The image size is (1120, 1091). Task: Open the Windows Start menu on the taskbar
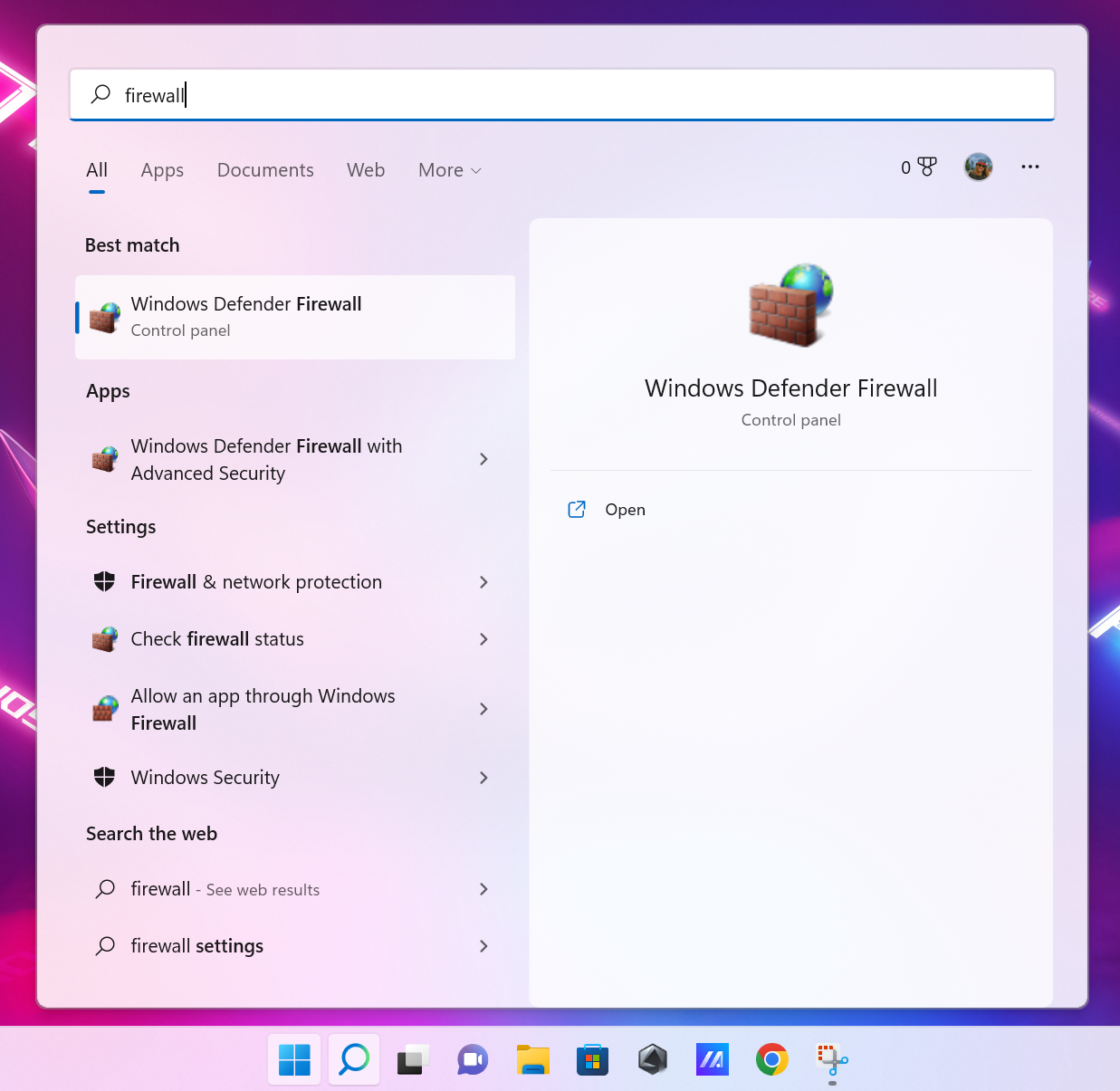coord(294,1059)
